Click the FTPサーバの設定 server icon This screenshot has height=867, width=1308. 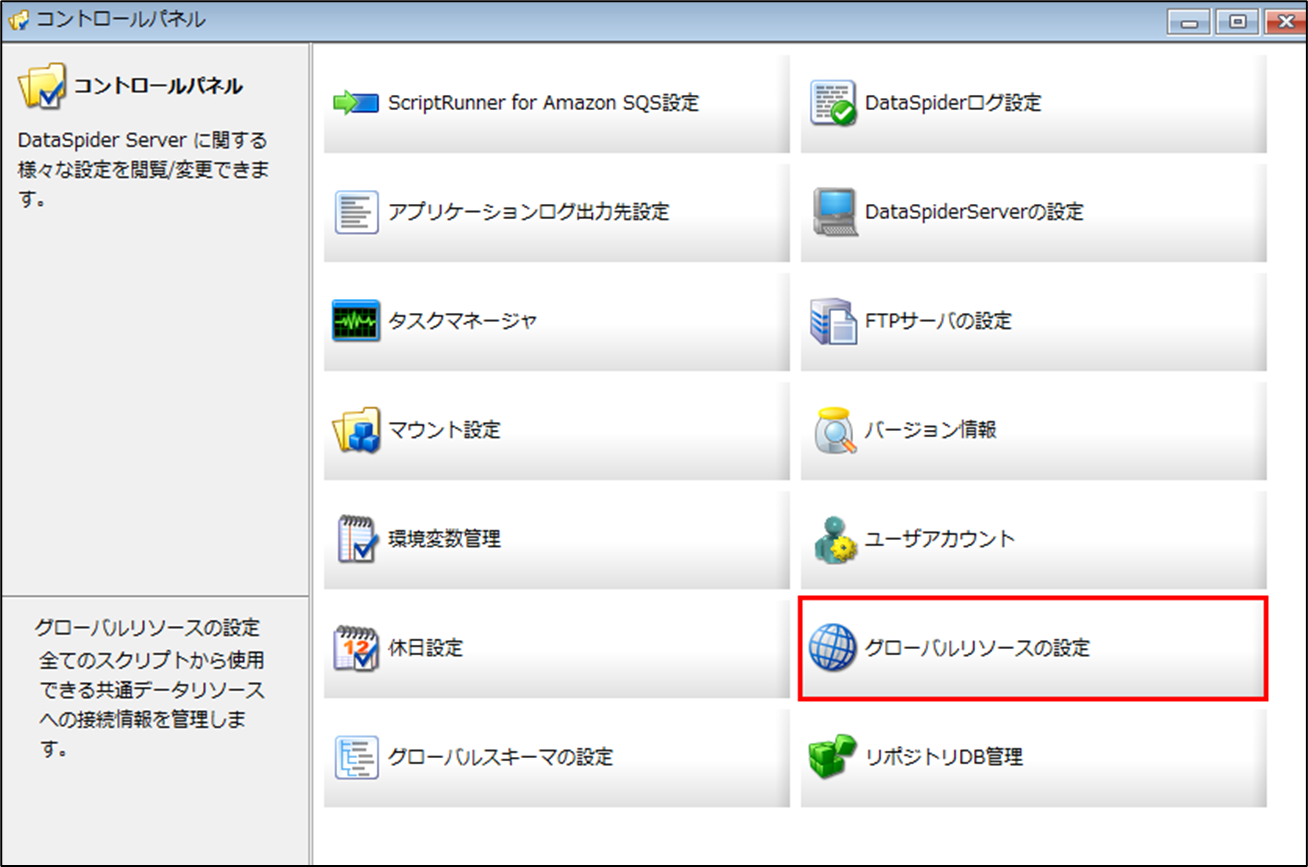click(833, 321)
